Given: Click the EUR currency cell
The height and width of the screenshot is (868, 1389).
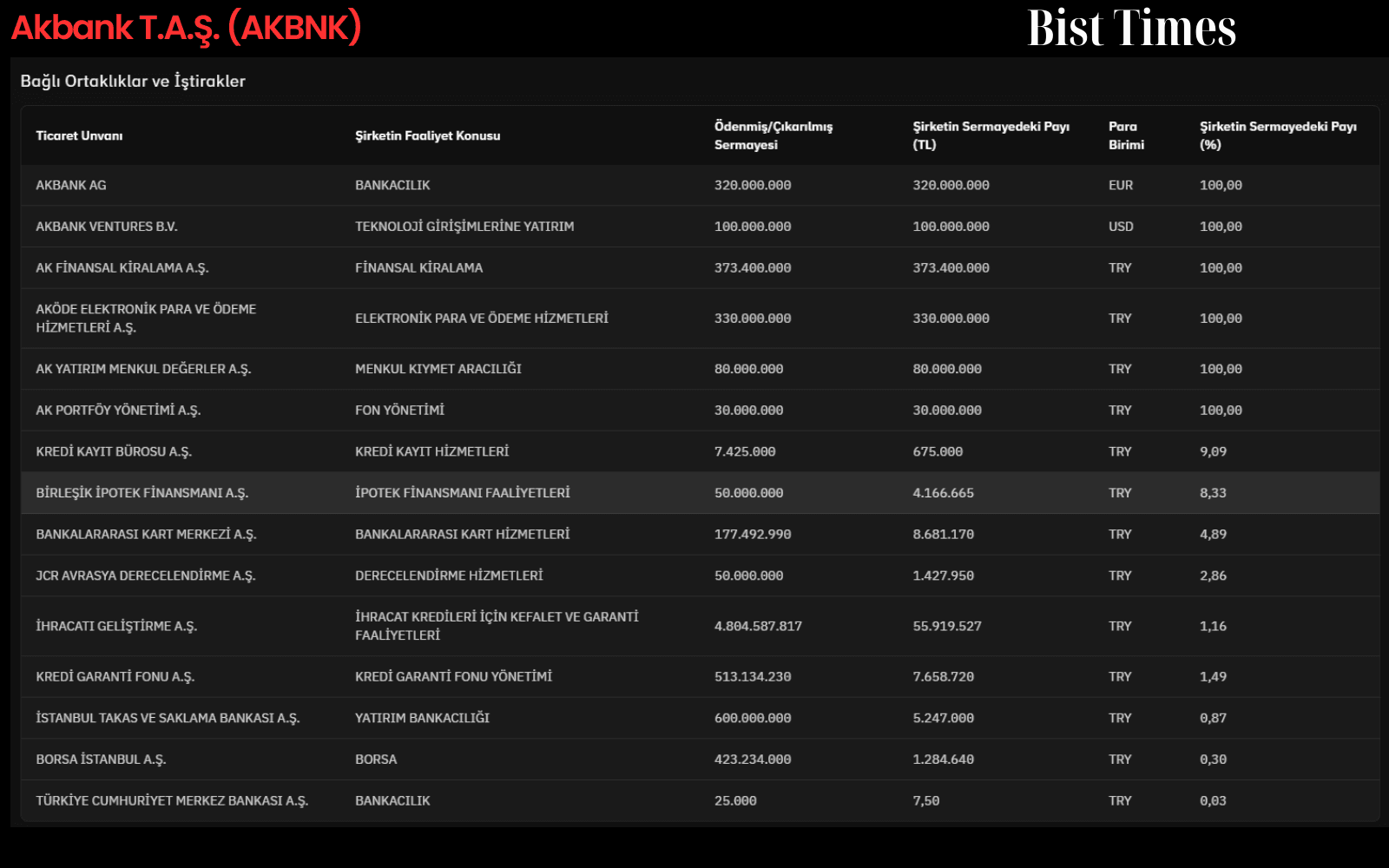Looking at the screenshot, I should point(1121,185).
